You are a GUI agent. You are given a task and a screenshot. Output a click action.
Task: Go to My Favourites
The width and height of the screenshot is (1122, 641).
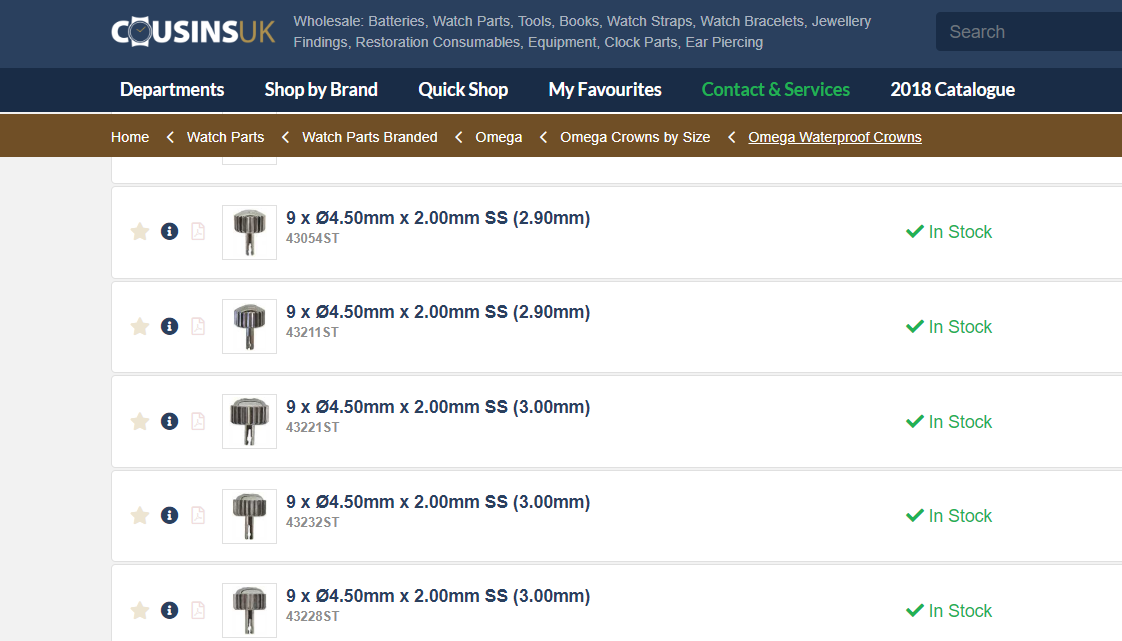605,90
